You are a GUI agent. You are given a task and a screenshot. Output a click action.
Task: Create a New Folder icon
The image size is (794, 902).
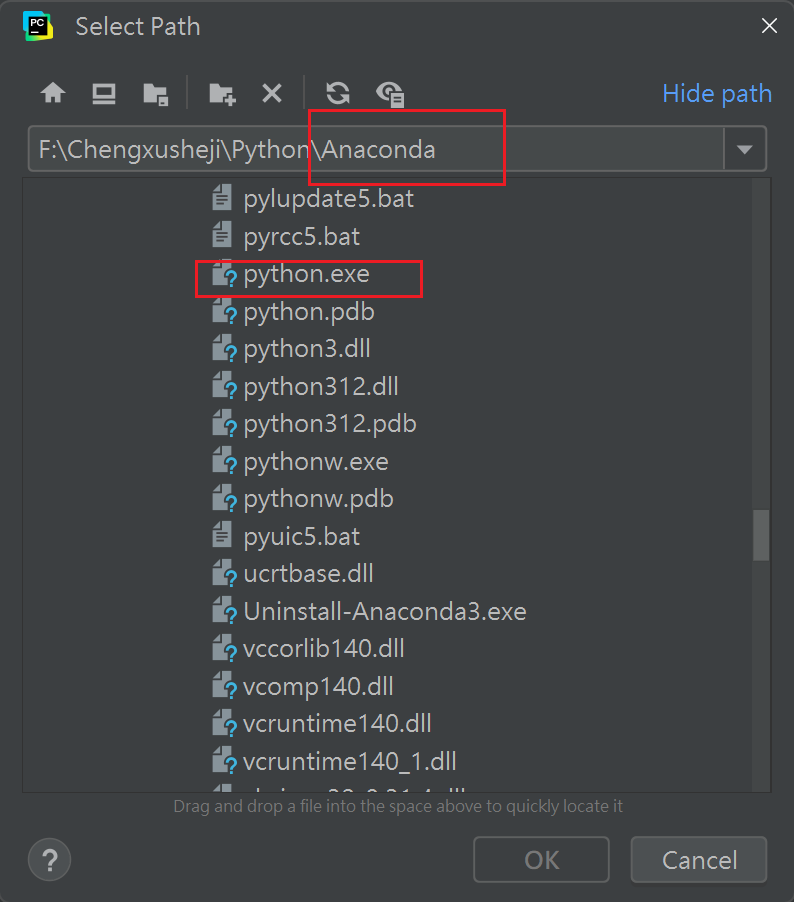(222, 94)
